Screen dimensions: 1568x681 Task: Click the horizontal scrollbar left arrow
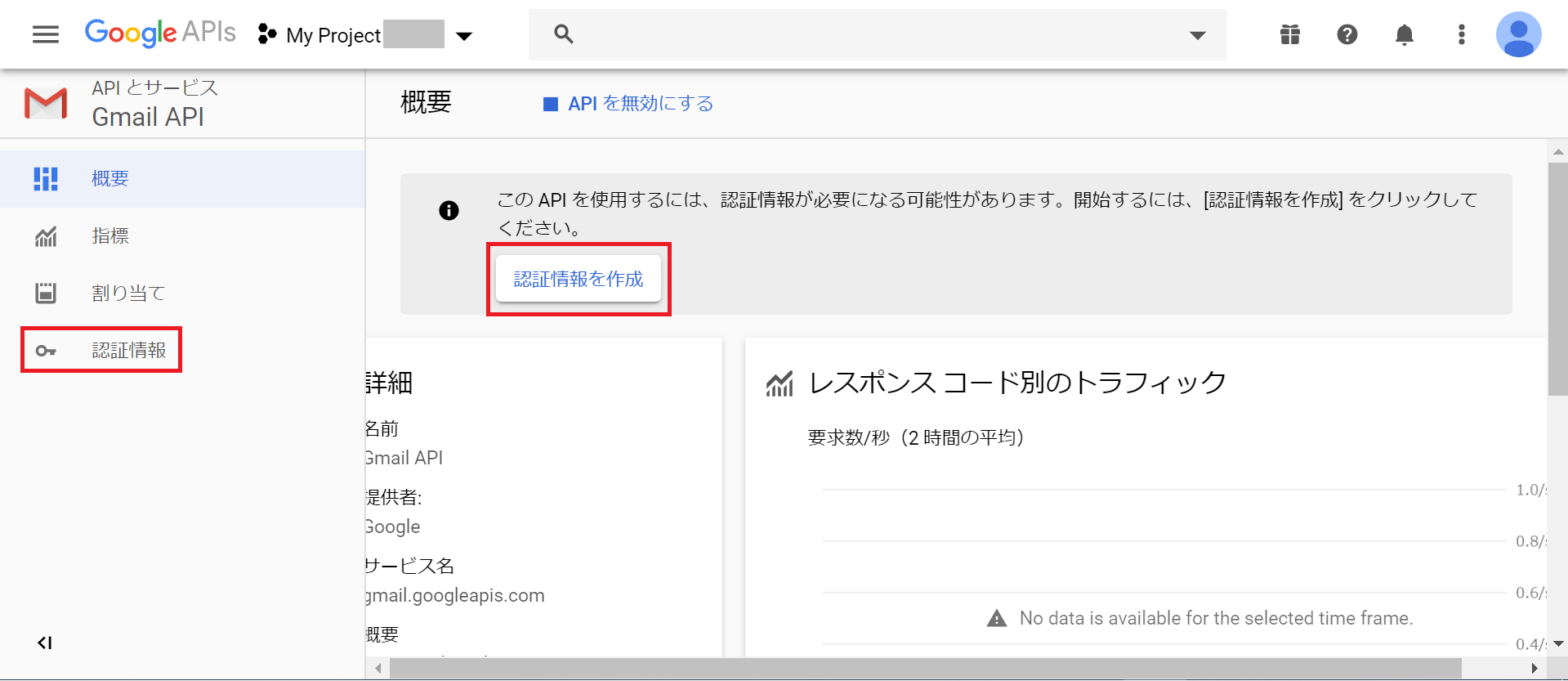(377, 669)
